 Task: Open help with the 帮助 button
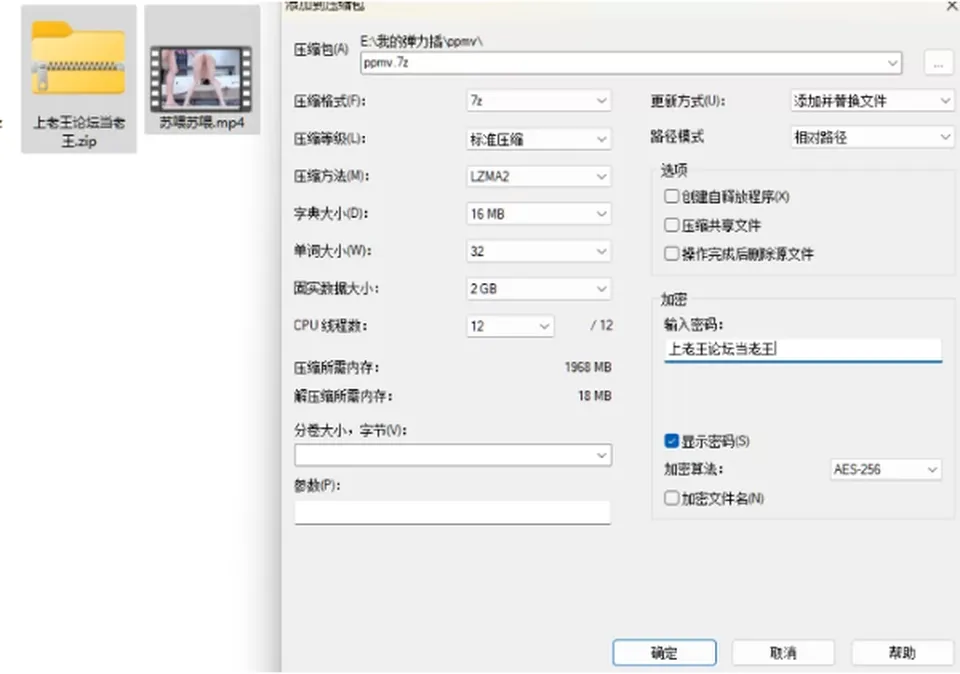(902, 653)
